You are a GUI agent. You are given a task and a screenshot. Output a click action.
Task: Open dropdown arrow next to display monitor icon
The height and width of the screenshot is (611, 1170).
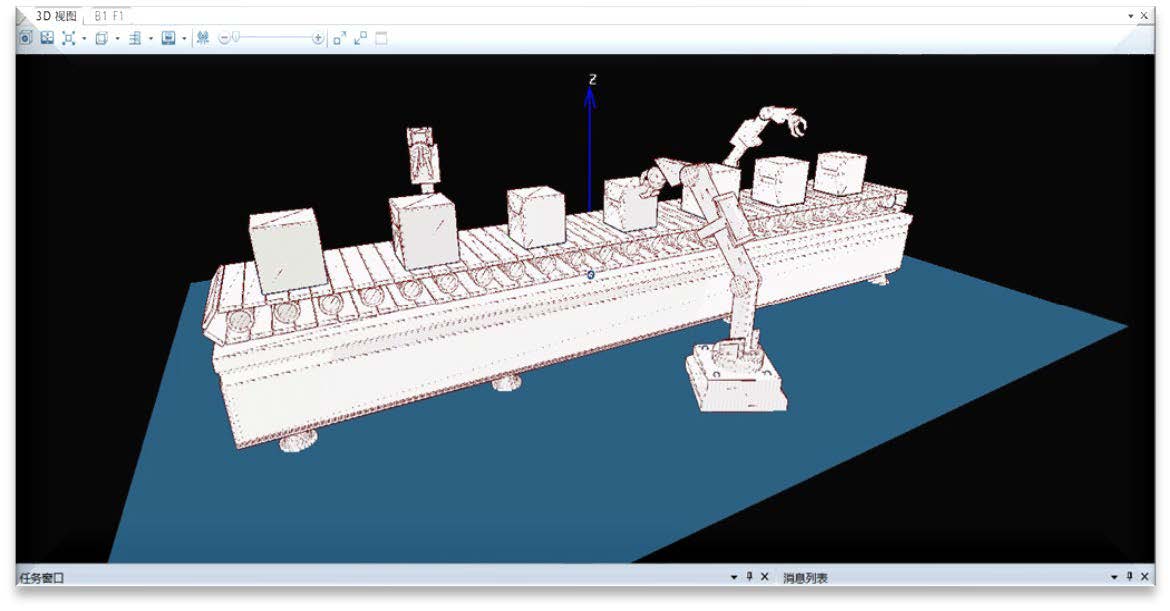tap(184, 39)
